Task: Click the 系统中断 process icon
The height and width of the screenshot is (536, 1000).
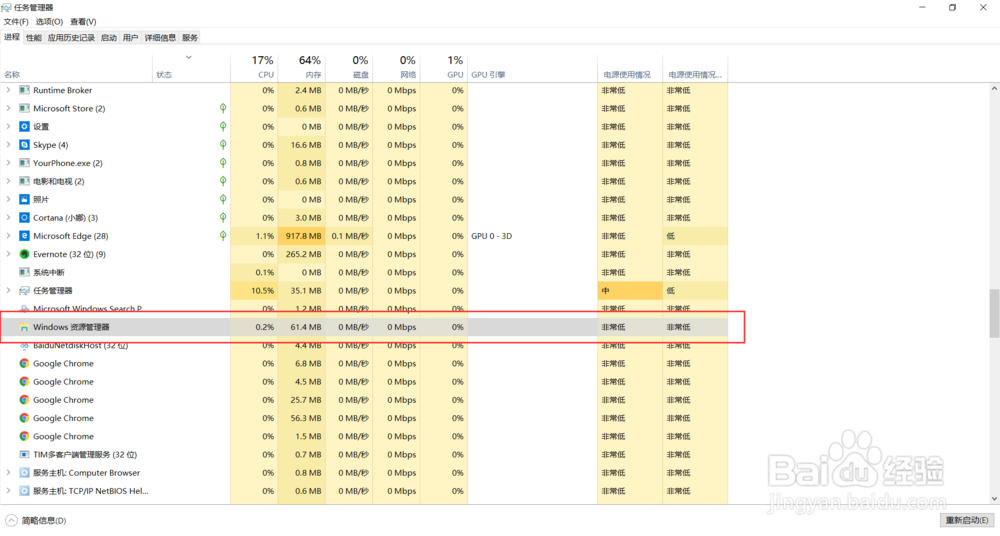Action: click(24, 272)
